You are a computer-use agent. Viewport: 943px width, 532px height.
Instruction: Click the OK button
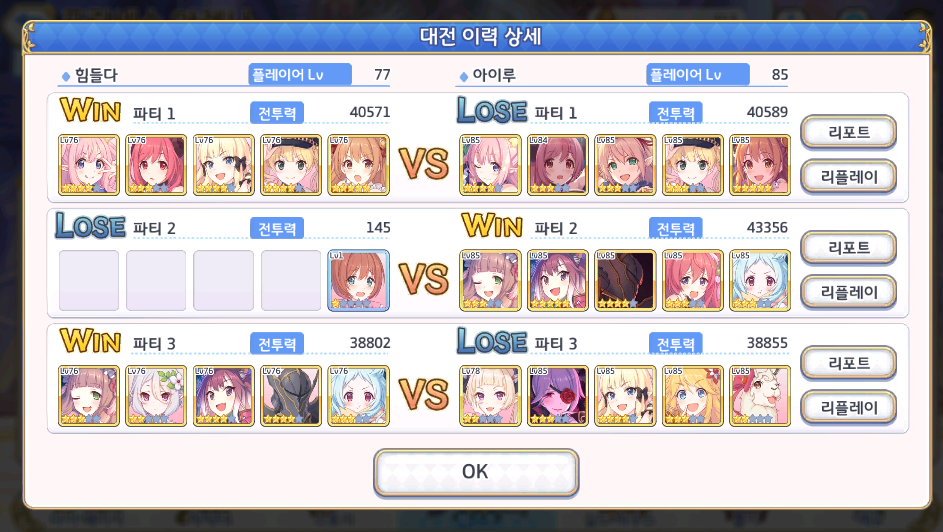[476, 472]
